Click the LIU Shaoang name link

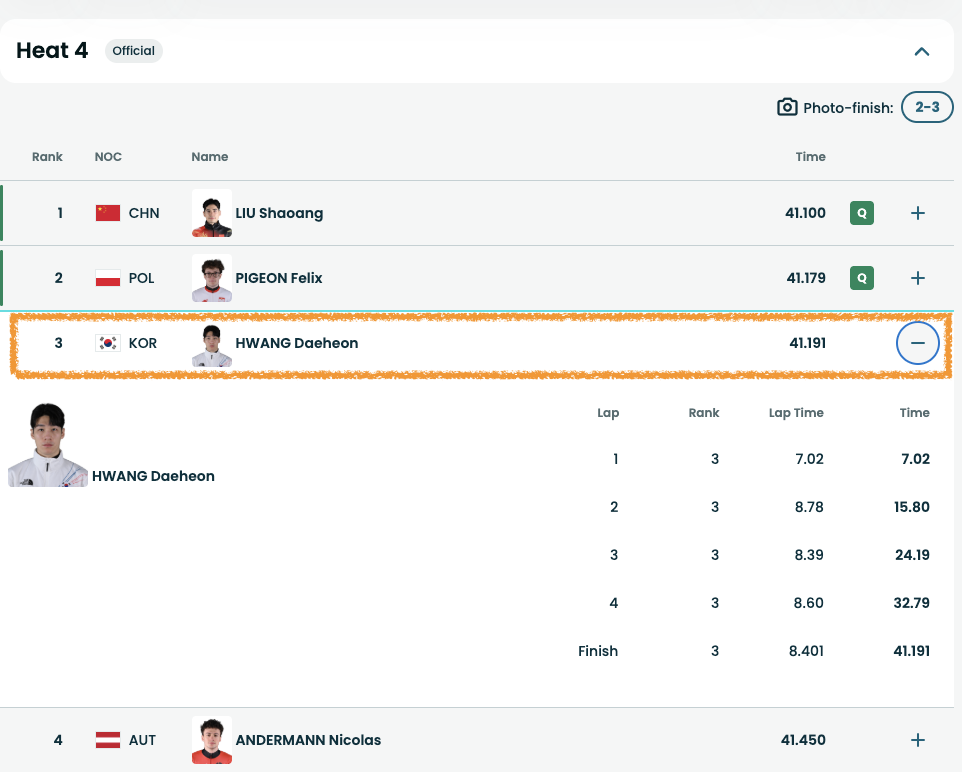[279, 213]
